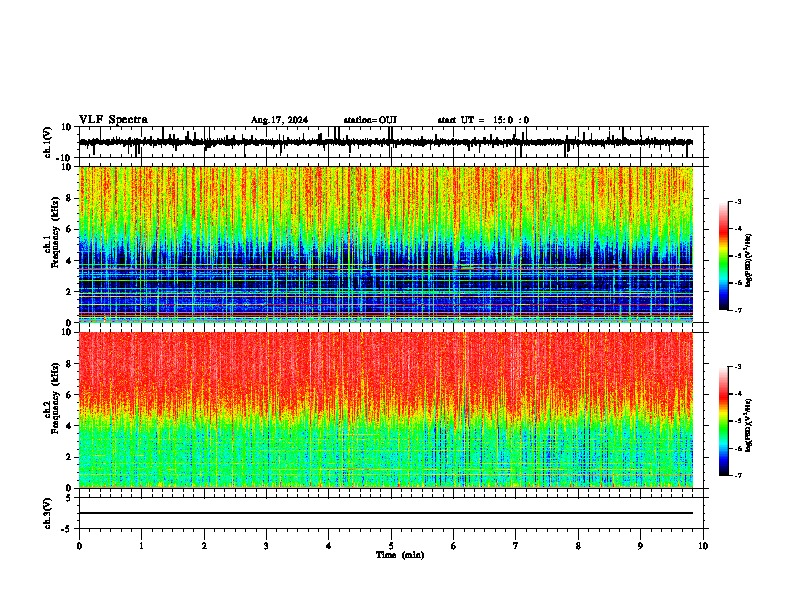Click the ch.3(V) flat line trace panel
The width and height of the screenshot is (792, 612).
click(x=391, y=513)
